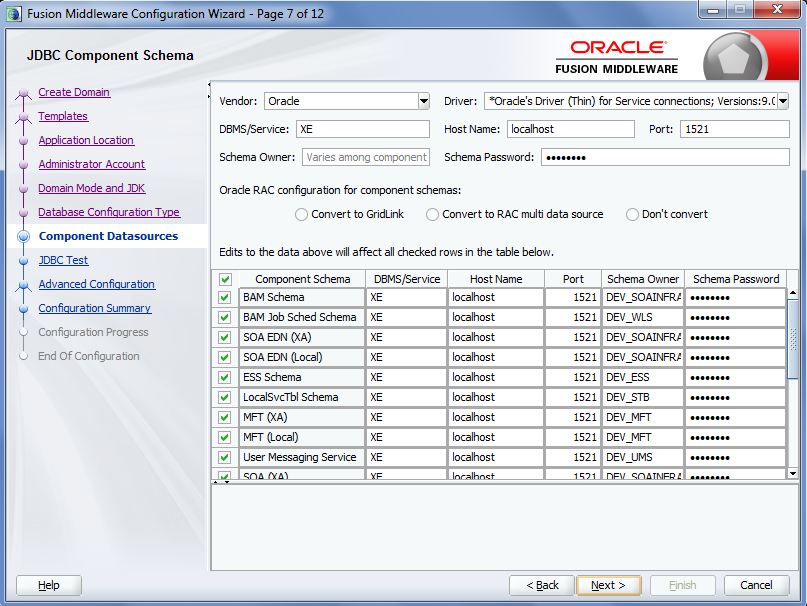Close the Configuration Wizard window
Image resolution: width=807 pixels, height=606 pixels.
point(778,9)
